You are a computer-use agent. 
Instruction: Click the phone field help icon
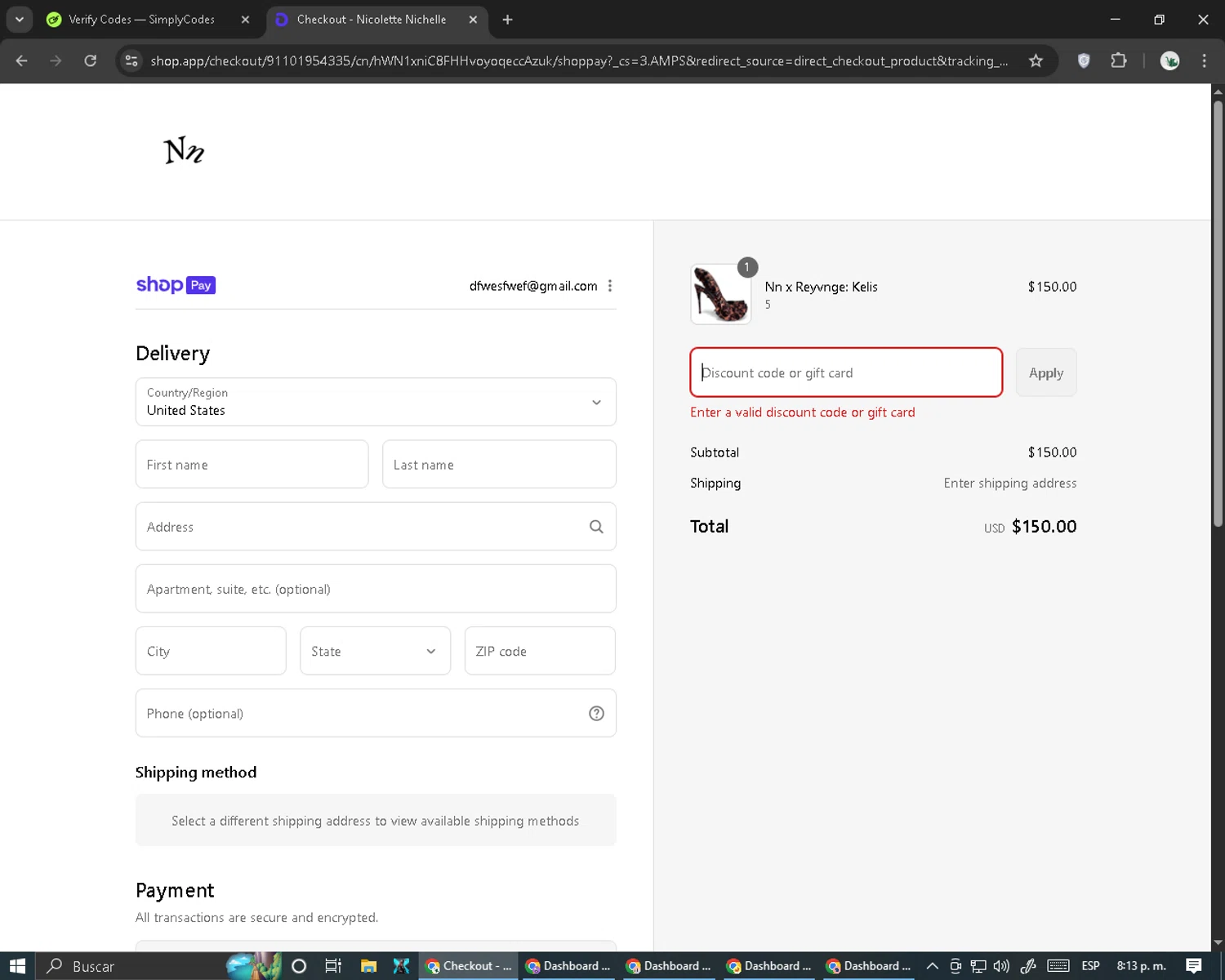[596, 713]
